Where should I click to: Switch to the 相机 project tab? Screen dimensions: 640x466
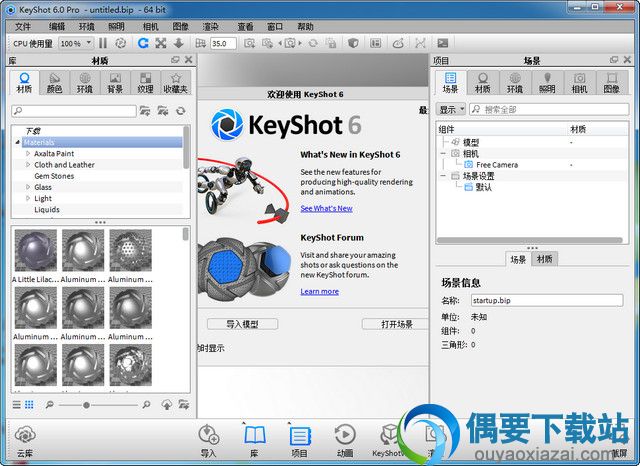[x=580, y=83]
